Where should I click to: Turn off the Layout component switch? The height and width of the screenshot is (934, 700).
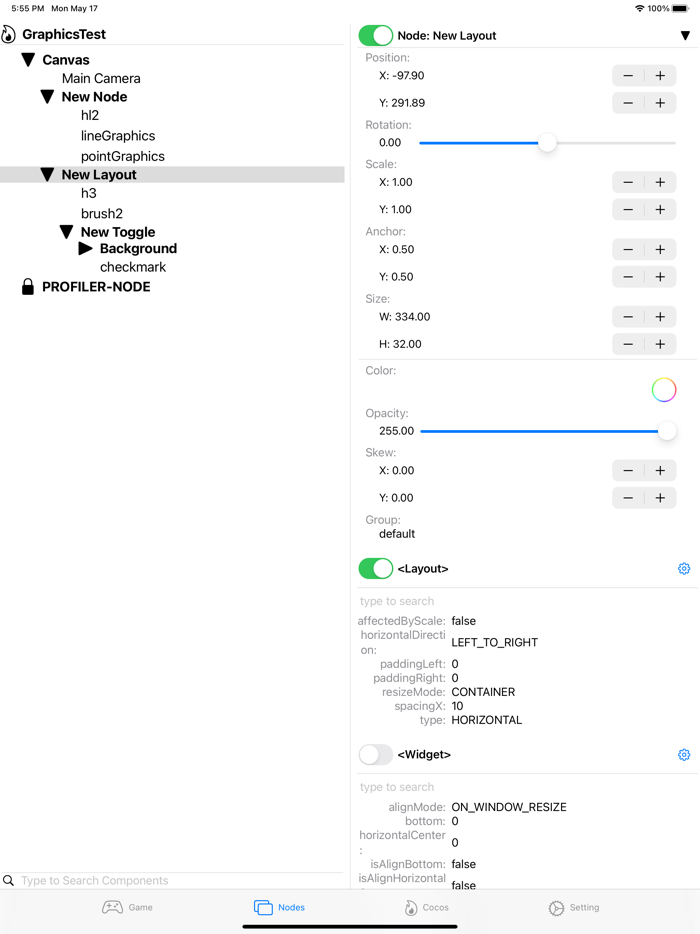[376, 569]
